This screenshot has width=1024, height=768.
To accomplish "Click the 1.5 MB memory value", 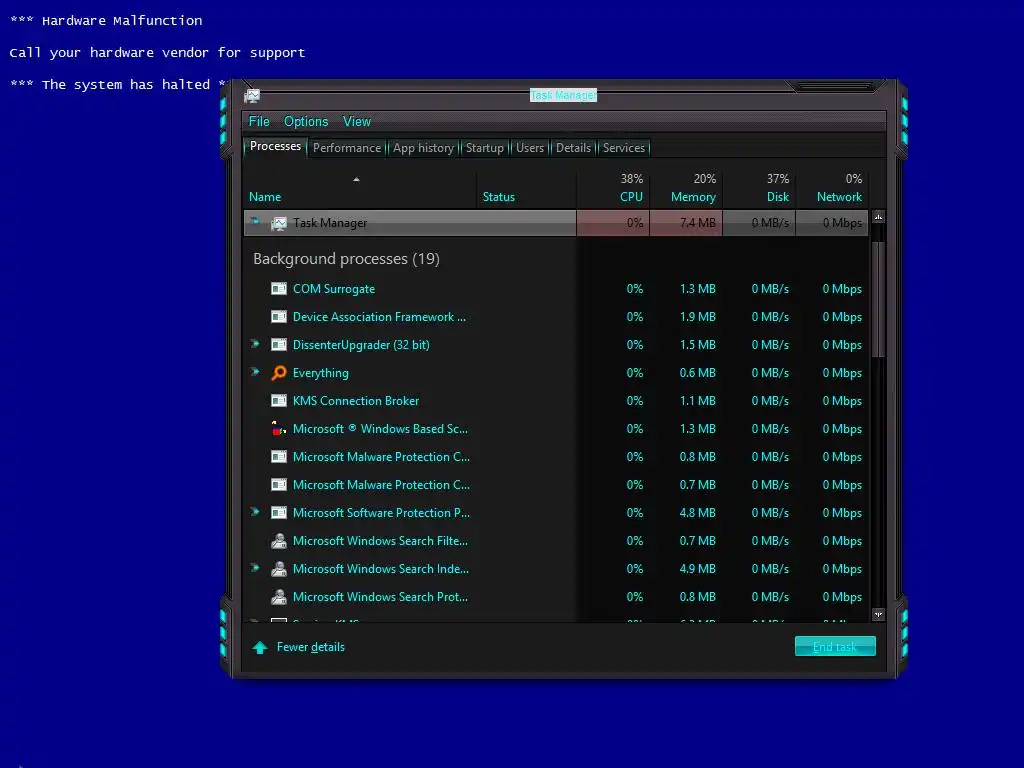I will 697,345.
